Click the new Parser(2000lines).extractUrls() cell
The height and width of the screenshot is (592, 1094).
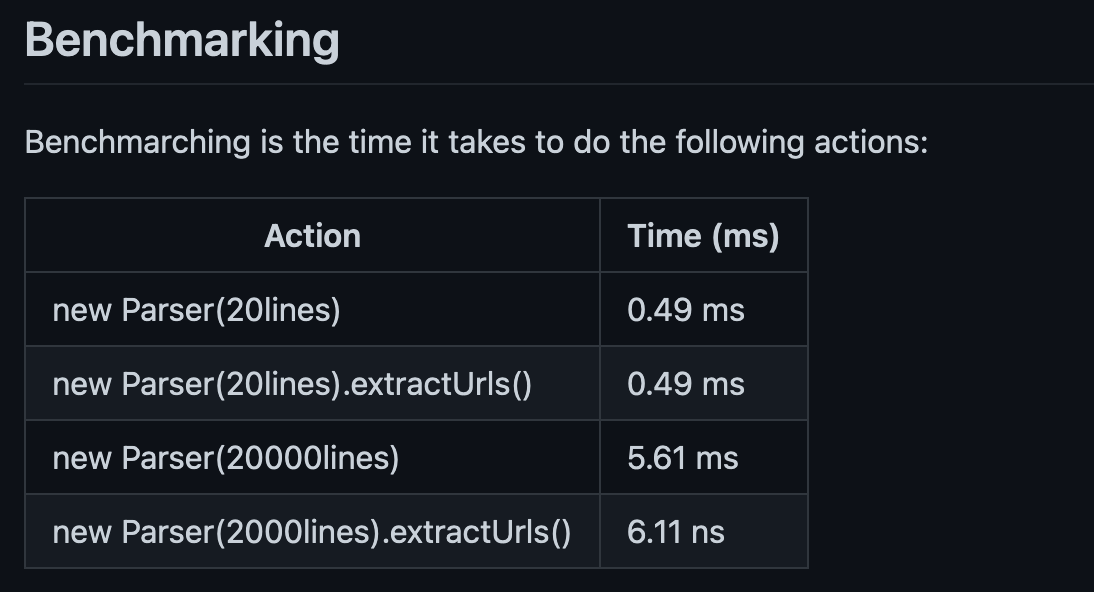[311, 532]
